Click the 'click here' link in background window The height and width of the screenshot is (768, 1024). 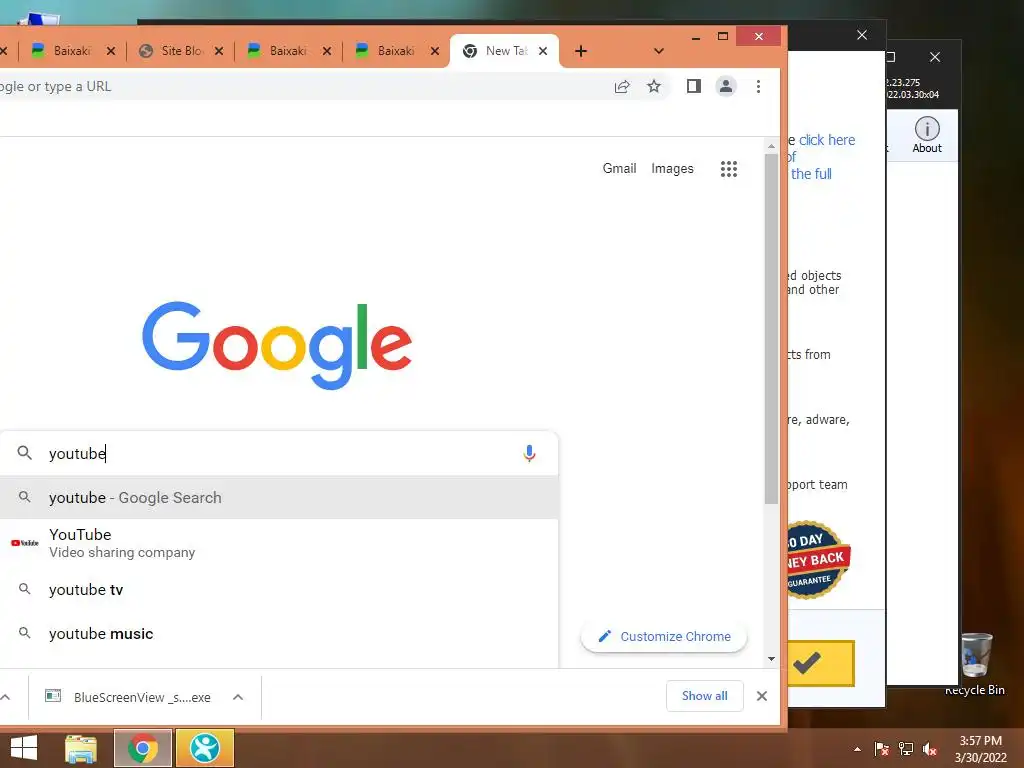[827, 140]
